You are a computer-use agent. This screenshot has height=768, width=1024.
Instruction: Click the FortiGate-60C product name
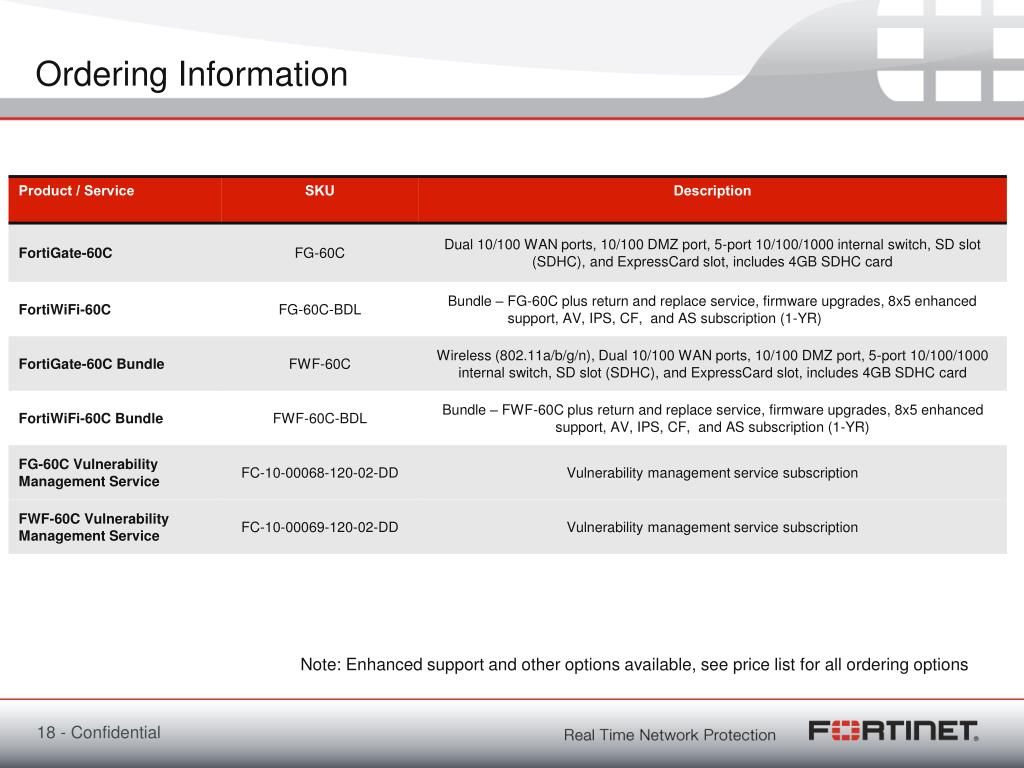(65, 253)
